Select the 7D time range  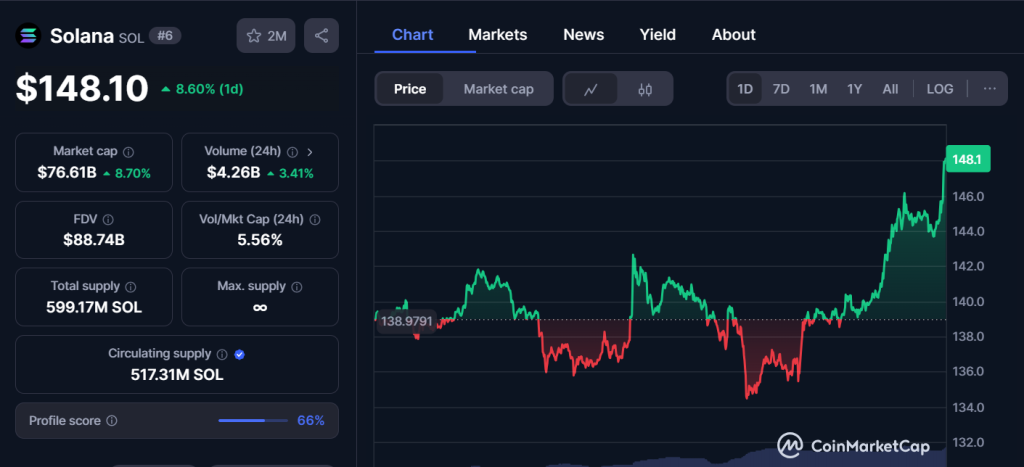coord(781,89)
